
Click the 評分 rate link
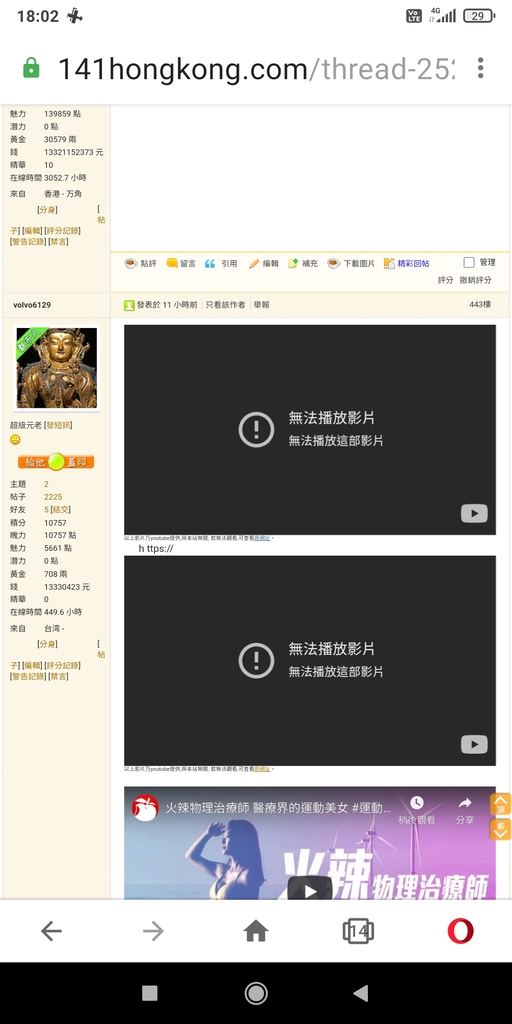pyautogui.click(x=445, y=280)
